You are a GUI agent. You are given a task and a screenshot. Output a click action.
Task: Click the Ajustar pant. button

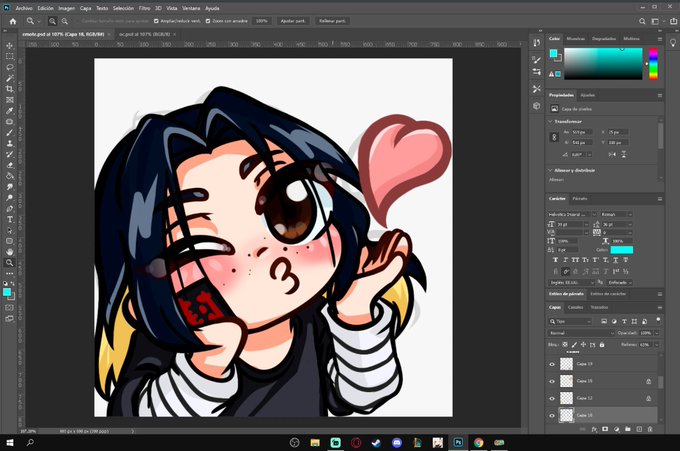coord(293,21)
